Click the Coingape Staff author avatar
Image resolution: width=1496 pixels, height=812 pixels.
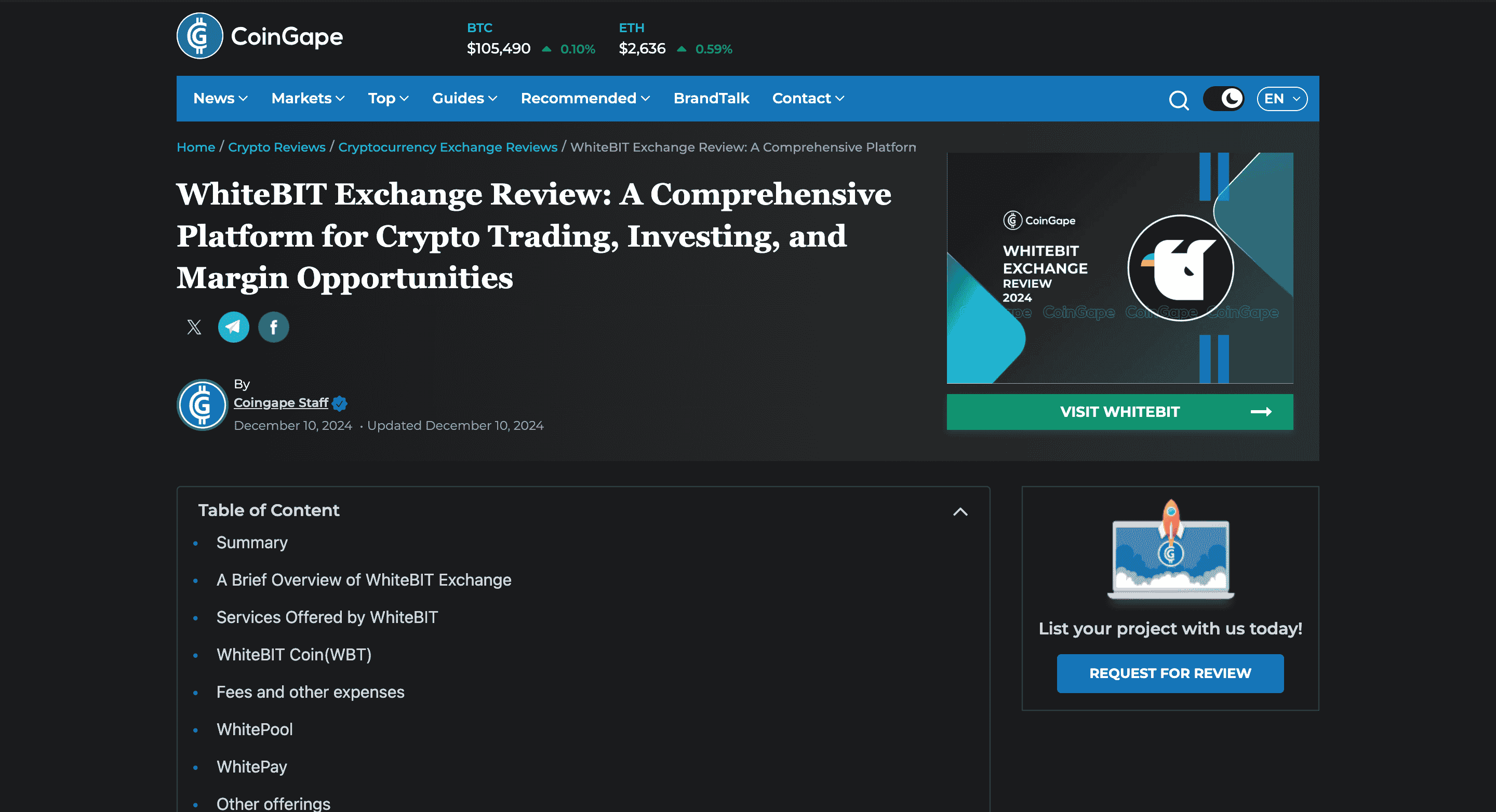pyautogui.click(x=202, y=405)
